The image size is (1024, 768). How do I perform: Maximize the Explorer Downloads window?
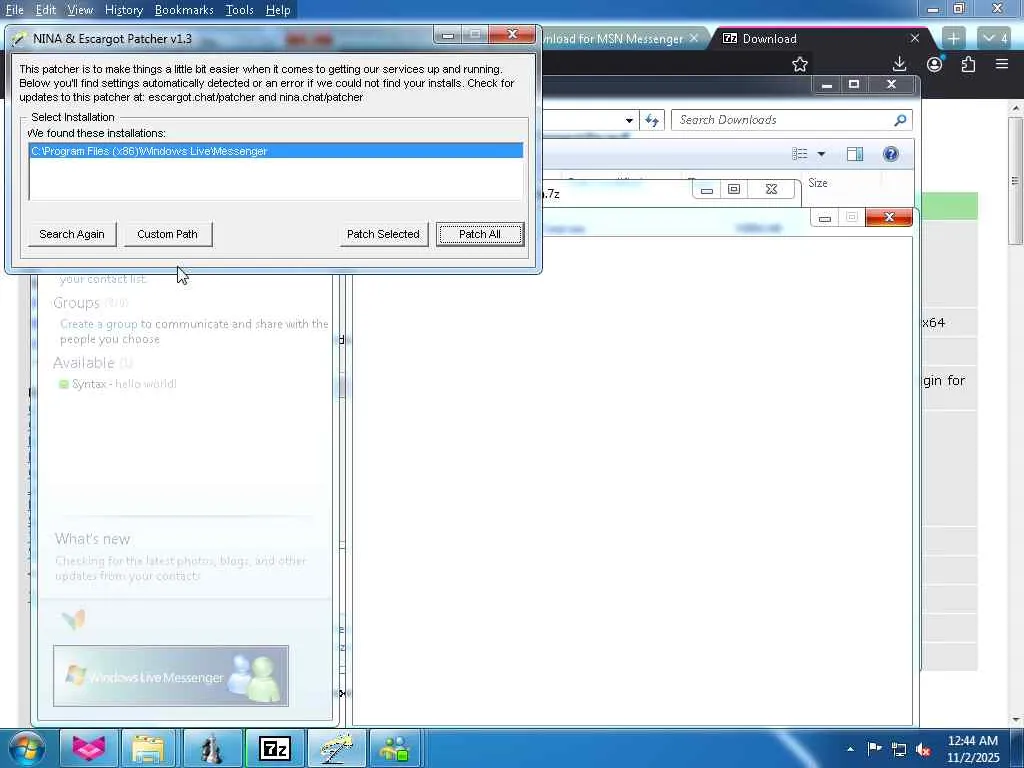click(854, 84)
